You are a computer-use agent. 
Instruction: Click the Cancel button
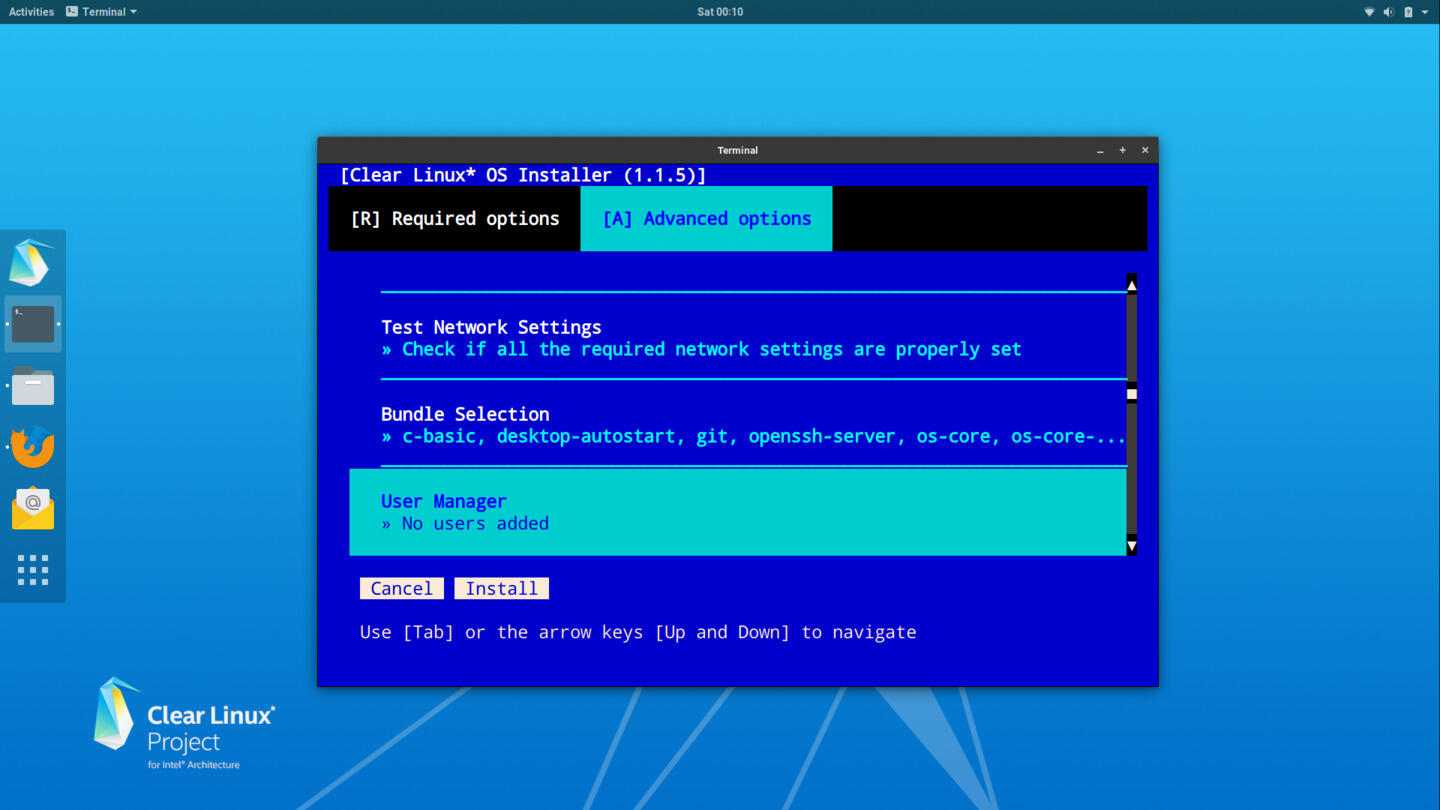401,588
